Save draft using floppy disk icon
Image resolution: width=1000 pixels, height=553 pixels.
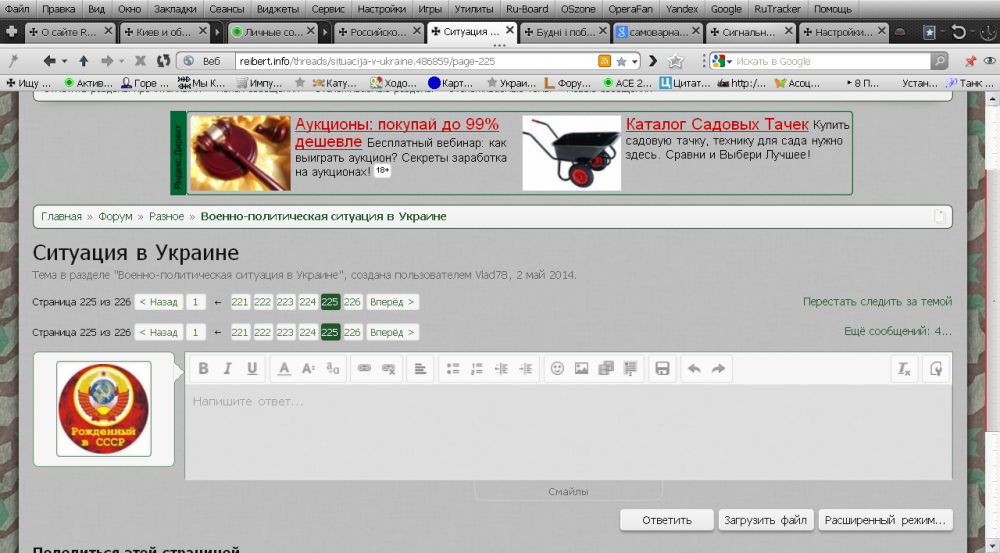pos(662,369)
